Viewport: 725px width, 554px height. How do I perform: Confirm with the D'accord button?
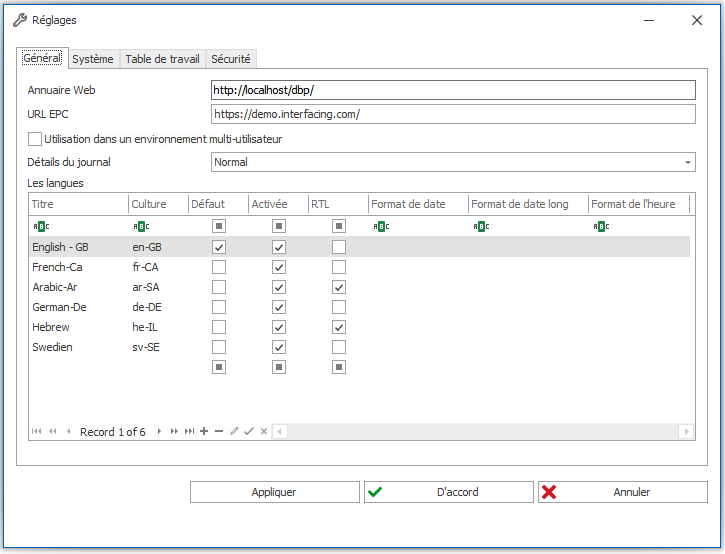448,492
